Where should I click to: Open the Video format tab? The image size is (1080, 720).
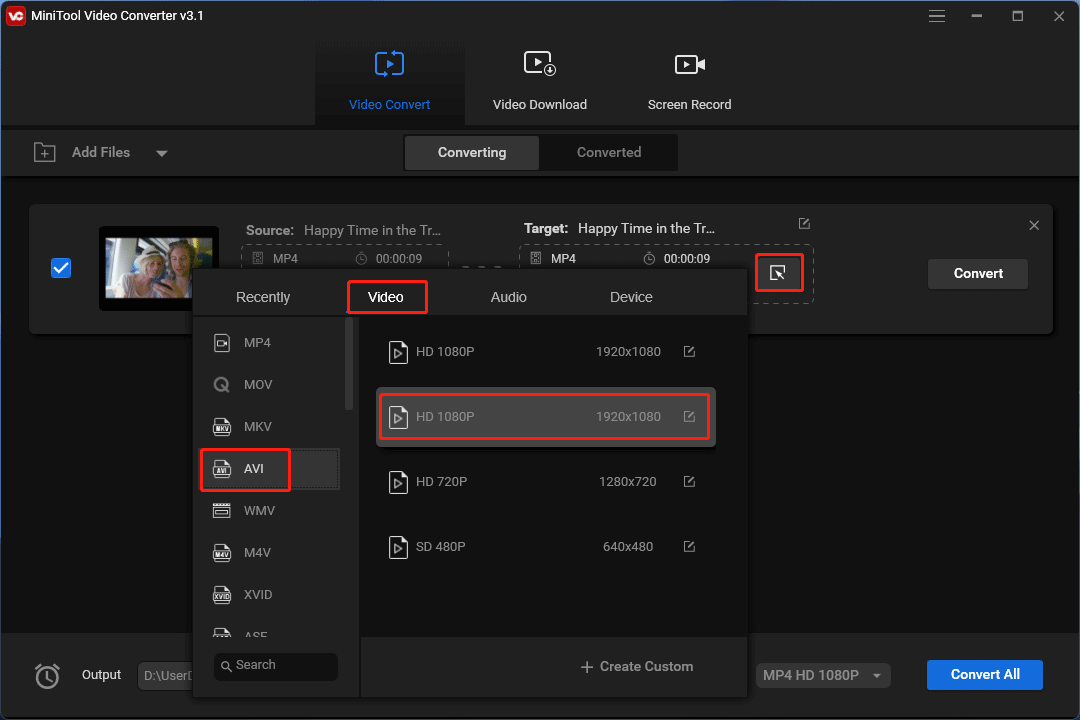[x=386, y=297]
